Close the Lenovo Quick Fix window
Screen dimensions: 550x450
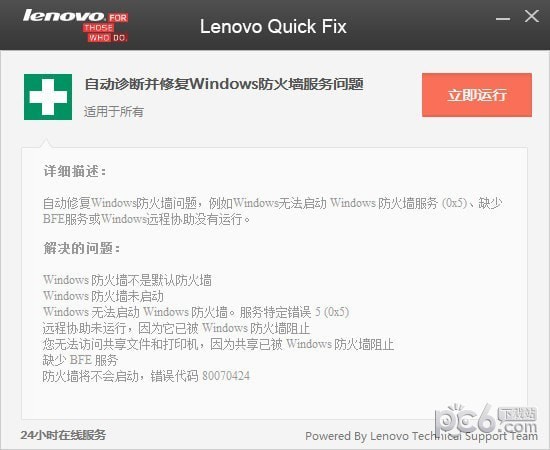[532, 16]
